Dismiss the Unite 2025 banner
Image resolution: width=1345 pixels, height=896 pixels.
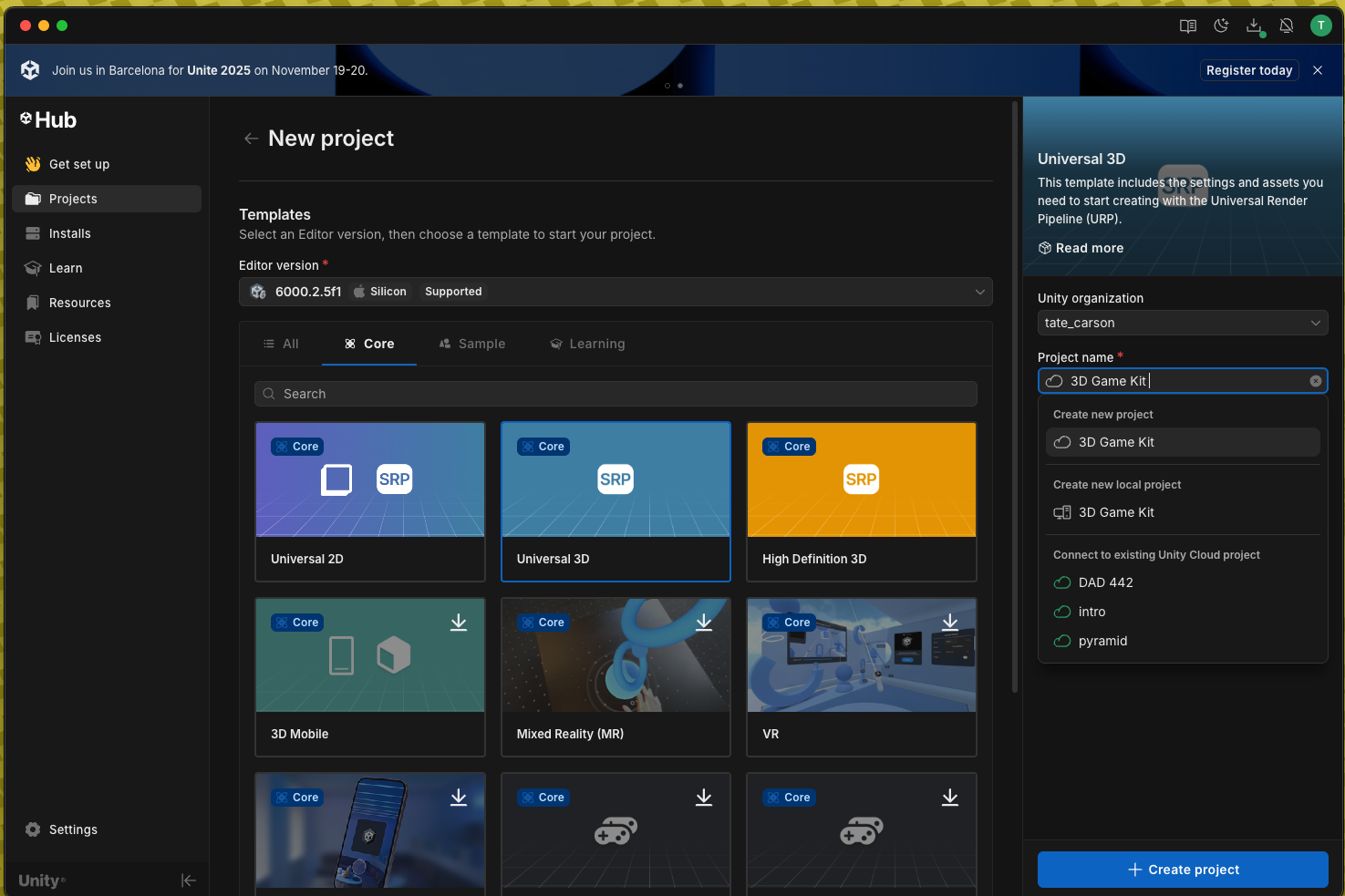[1318, 70]
